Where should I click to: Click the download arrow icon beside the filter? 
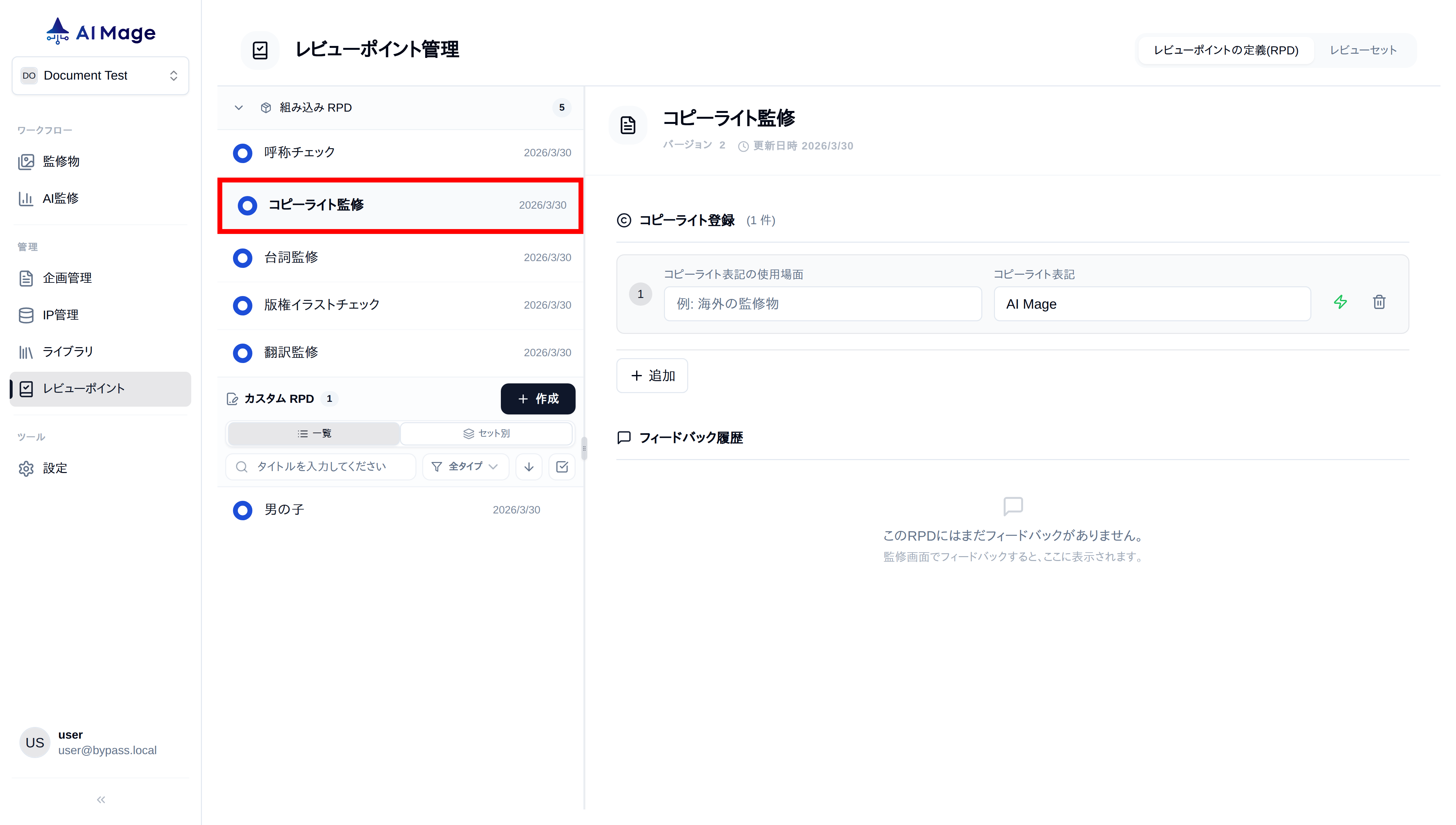pos(528,466)
